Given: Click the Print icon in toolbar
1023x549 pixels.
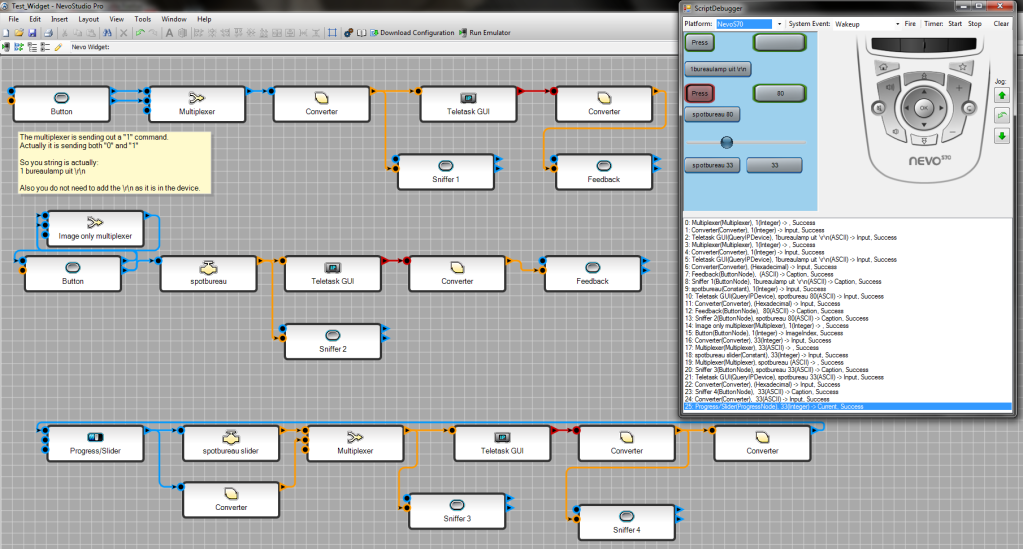Looking at the screenshot, I should (x=48, y=33).
